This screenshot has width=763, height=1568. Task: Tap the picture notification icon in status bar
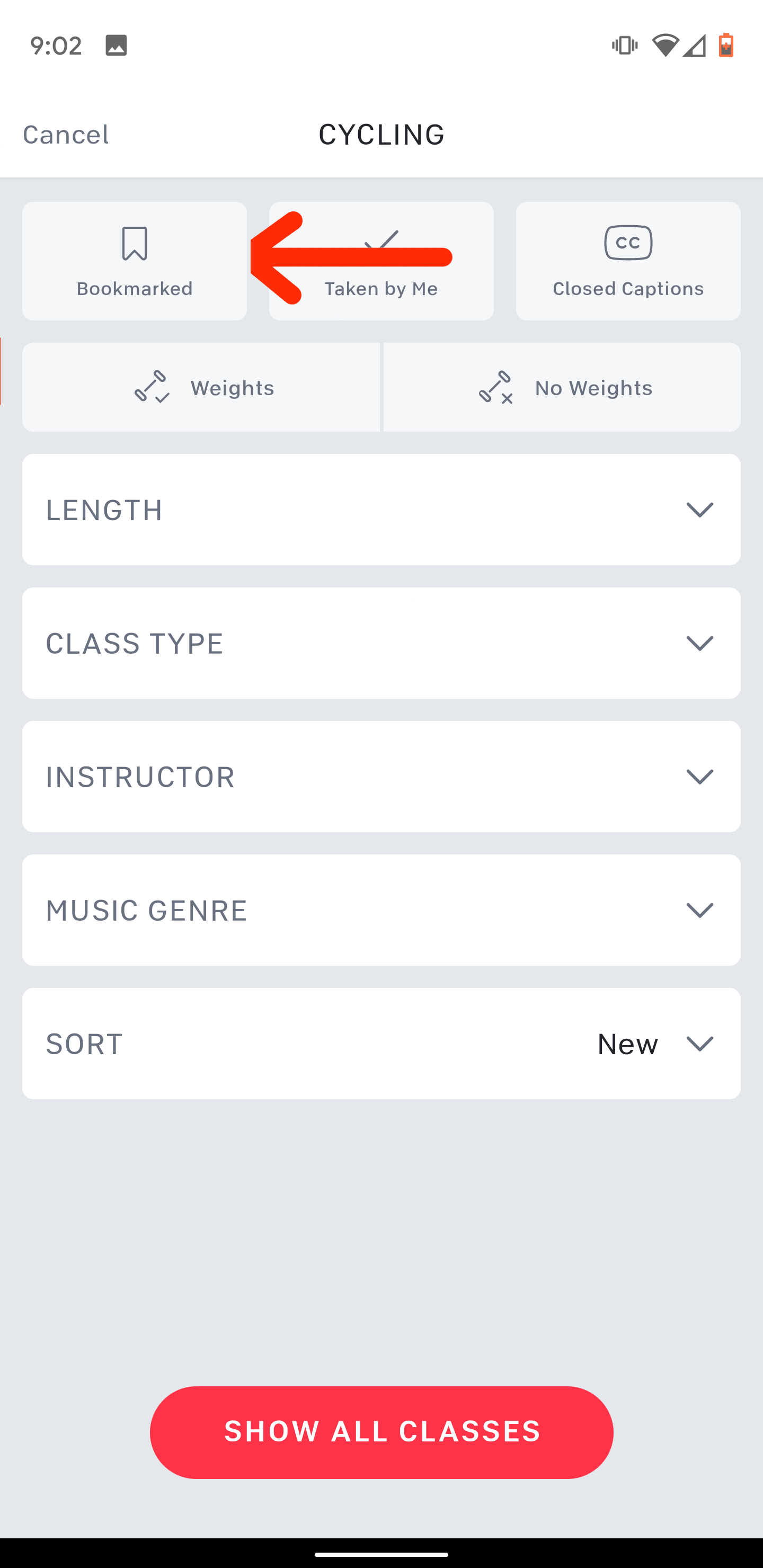117,46
